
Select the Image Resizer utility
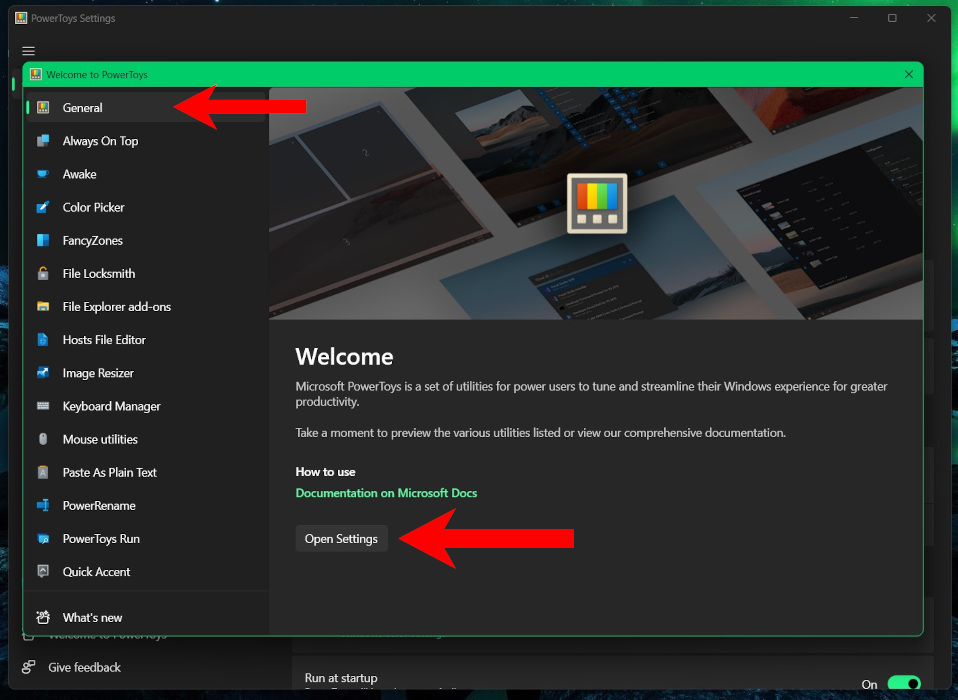coord(97,372)
